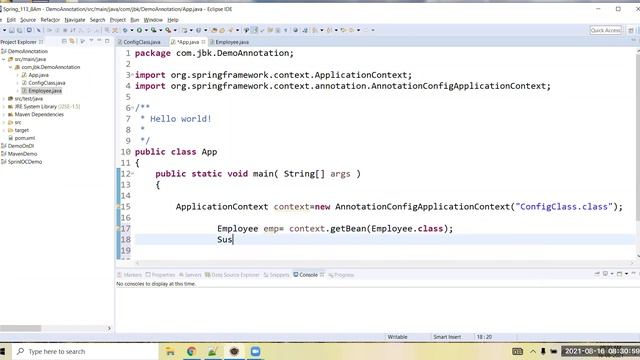Open the Open Perspective icon beside Quick Access

(x=631, y=30)
